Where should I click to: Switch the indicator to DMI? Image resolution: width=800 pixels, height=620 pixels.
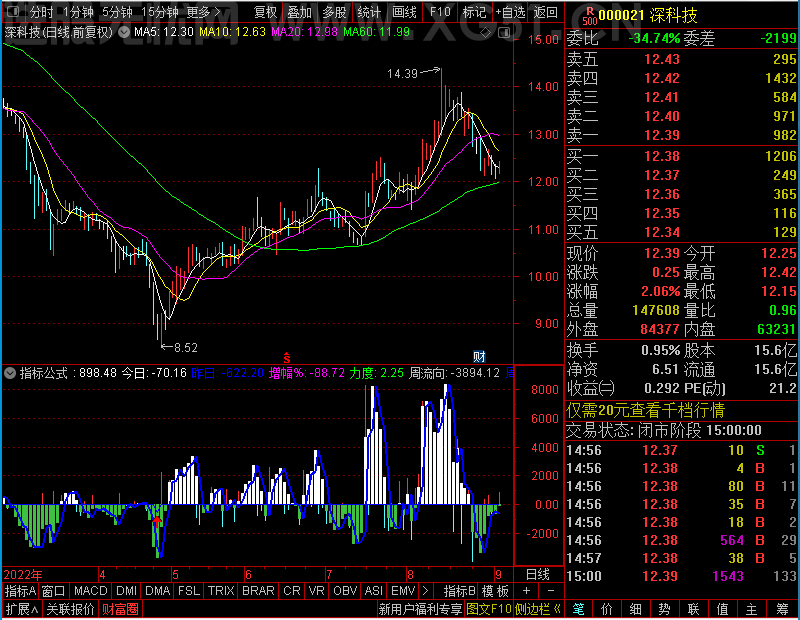point(126,591)
